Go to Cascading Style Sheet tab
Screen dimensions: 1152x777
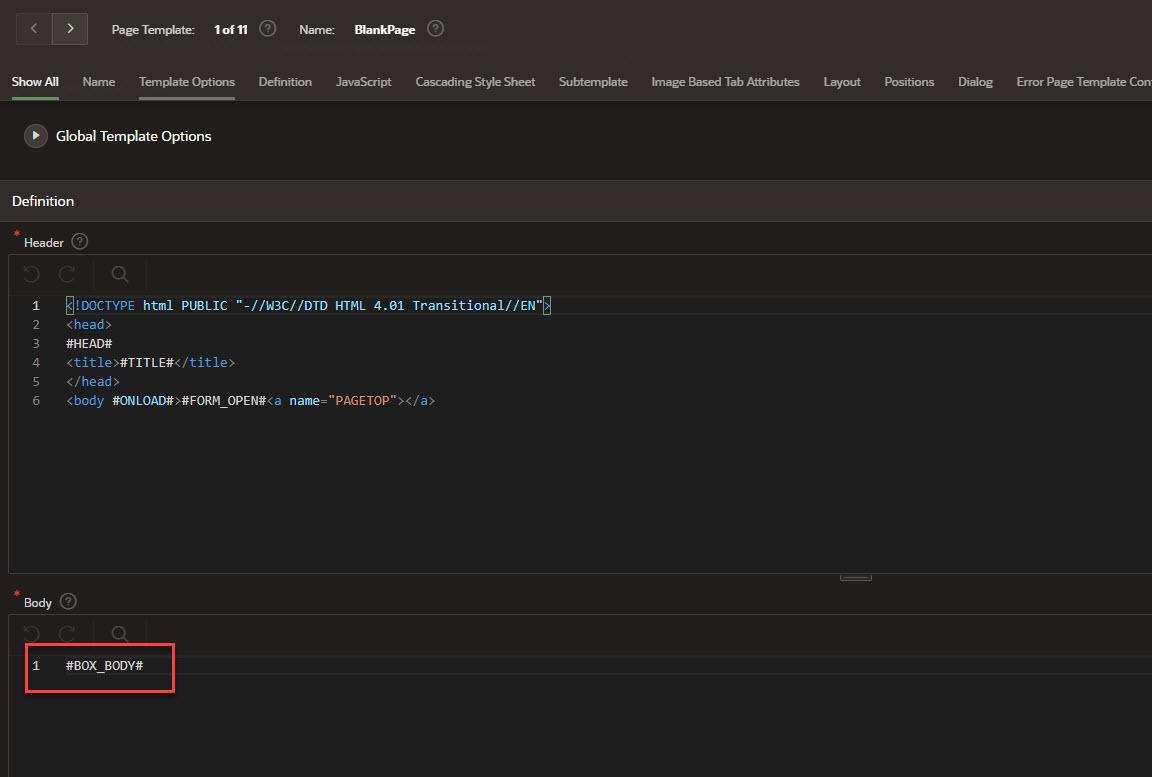point(475,82)
